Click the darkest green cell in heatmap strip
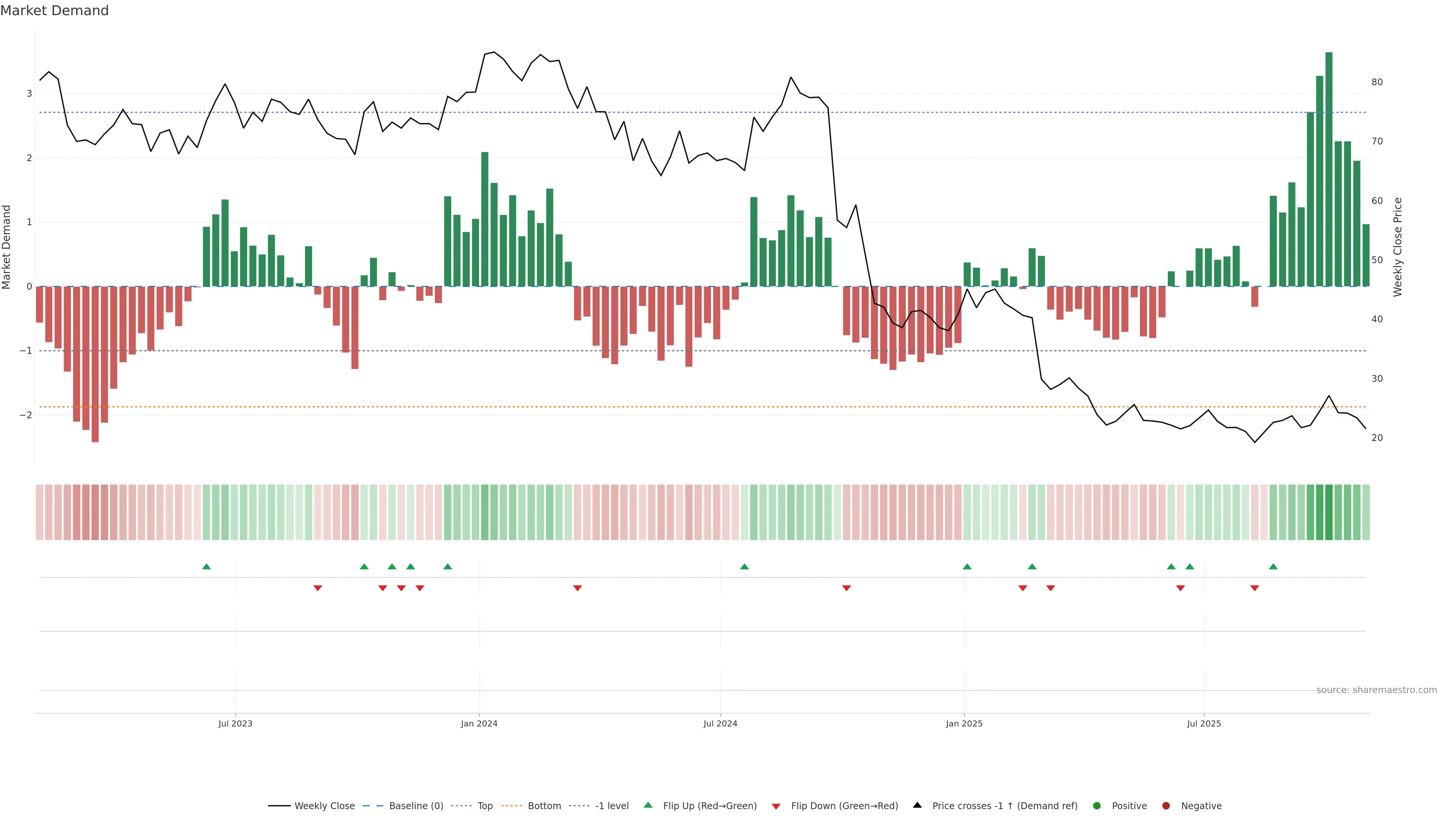This screenshot has width=1456, height=819. pyautogui.click(x=1329, y=512)
